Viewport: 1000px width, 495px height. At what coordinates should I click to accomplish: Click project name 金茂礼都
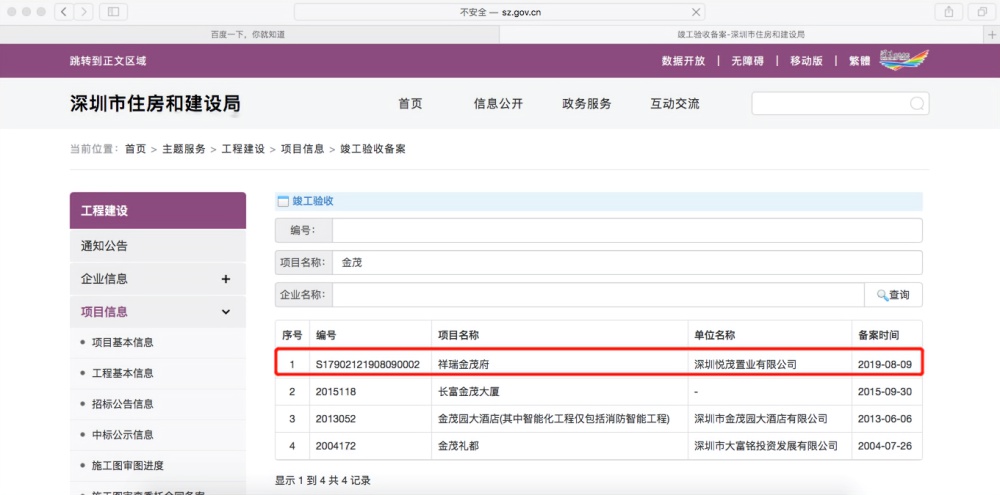pos(459,446)
